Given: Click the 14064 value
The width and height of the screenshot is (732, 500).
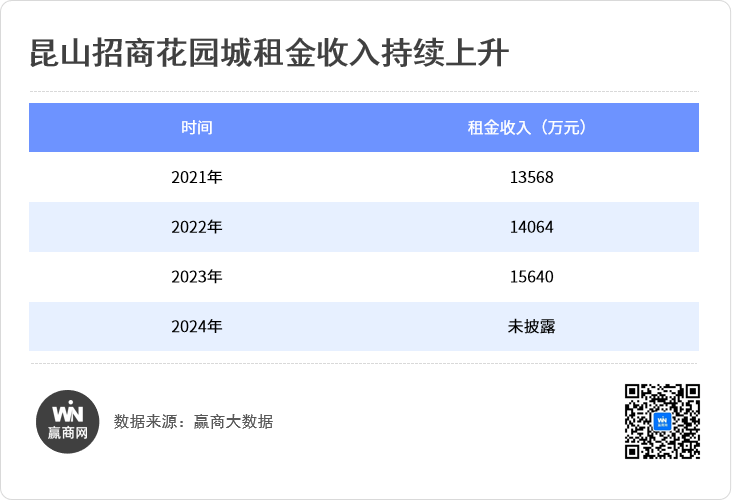Looking at the screenshot, I should [x=531, y=227].
